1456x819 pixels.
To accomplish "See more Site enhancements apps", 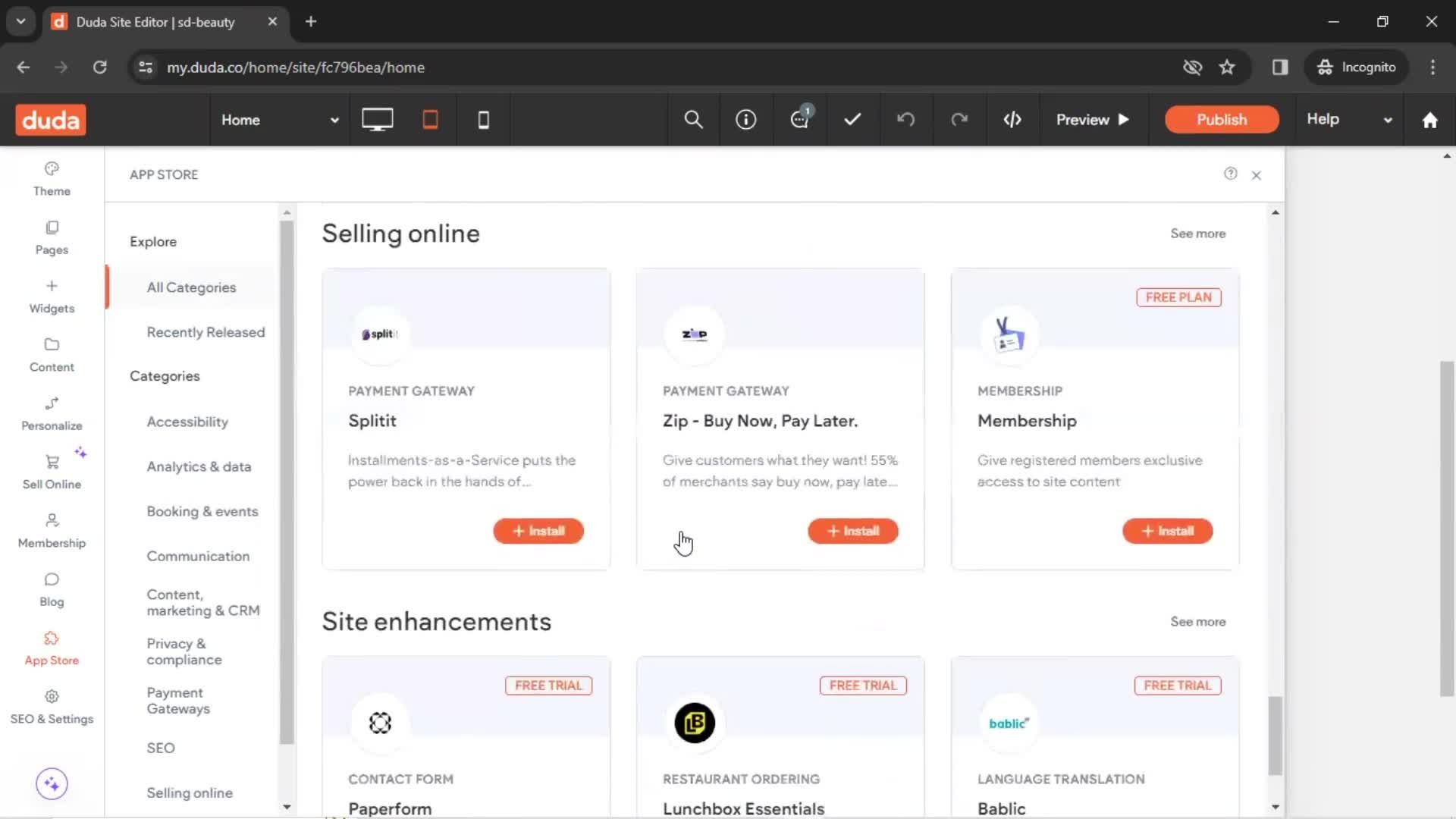I will 1198,622.
